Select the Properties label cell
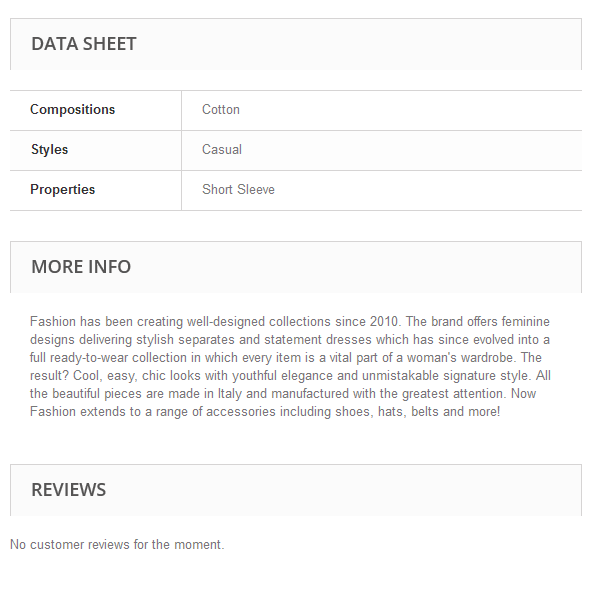Image resolution: width=593 pixels, height=597 pixels. 96,190
